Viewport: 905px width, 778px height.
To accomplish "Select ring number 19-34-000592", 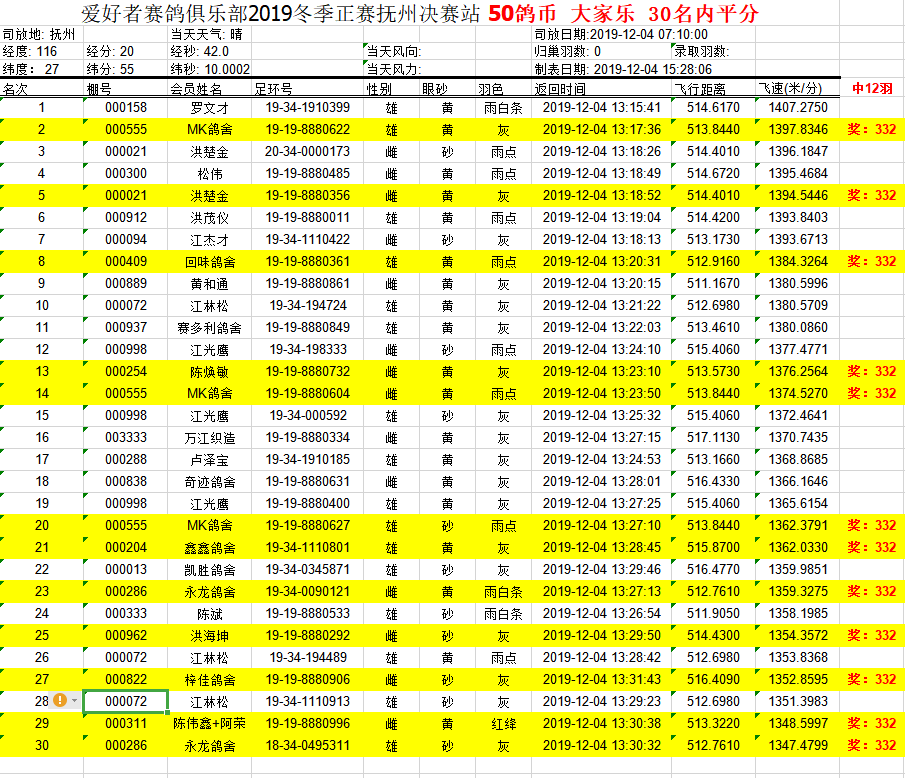I will click(308, 415).
